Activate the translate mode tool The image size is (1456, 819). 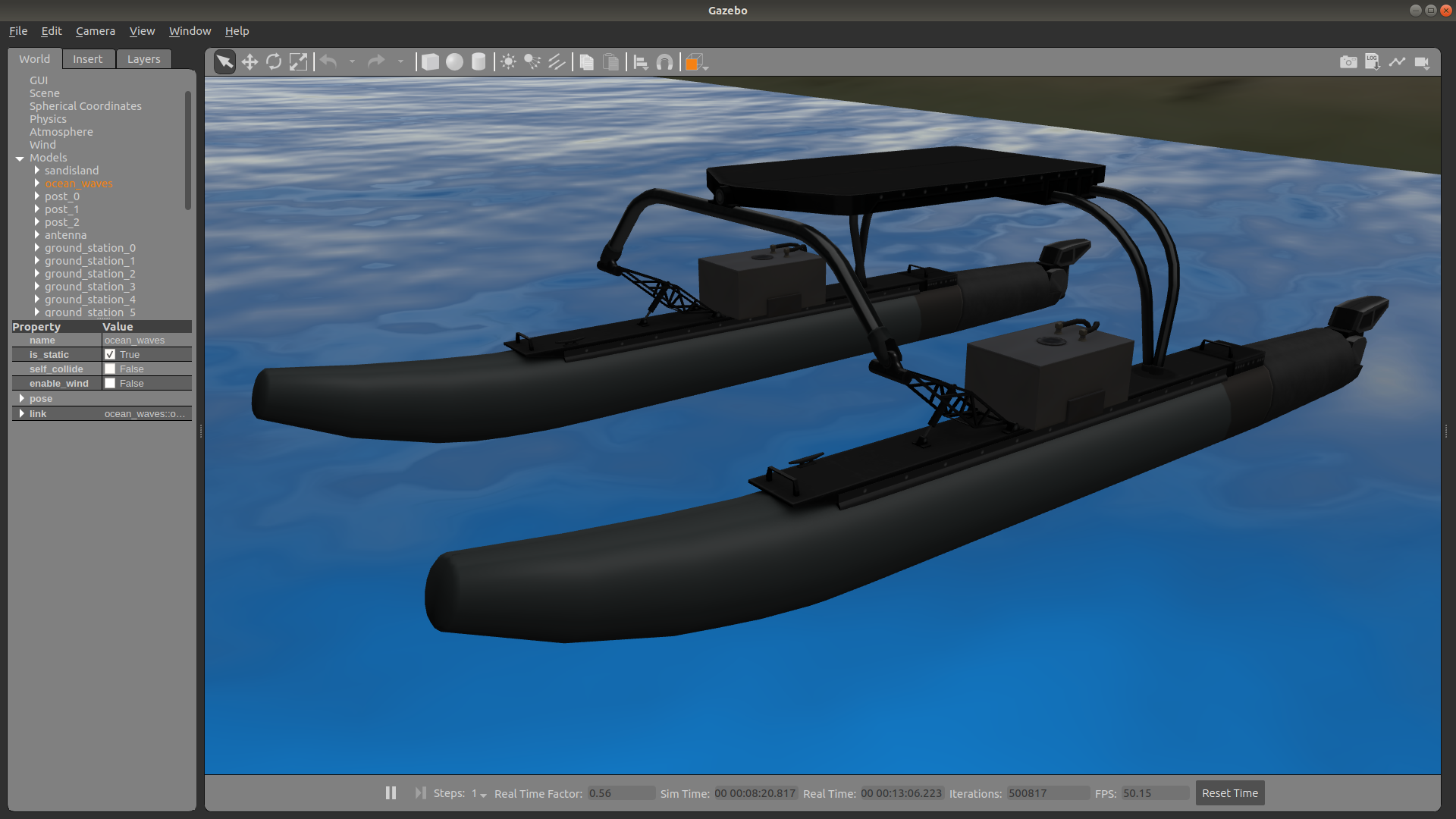(x=249, y=61)
